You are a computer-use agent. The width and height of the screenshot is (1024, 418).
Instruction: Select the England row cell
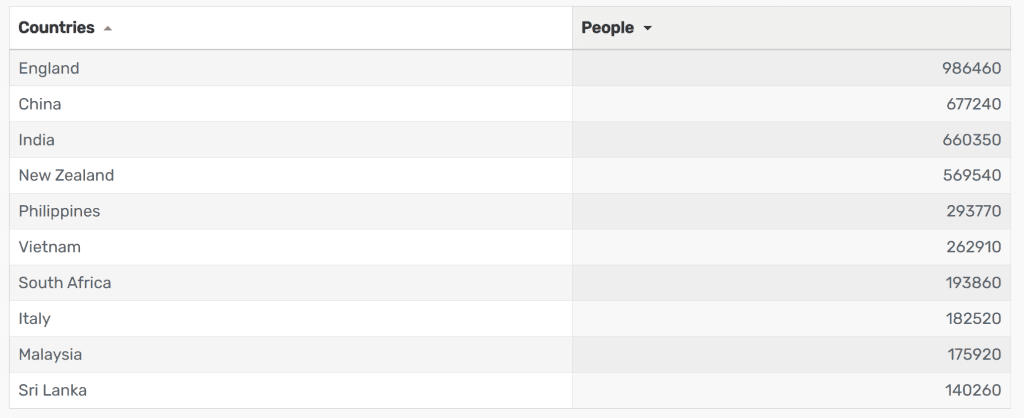tap(291, 68)
